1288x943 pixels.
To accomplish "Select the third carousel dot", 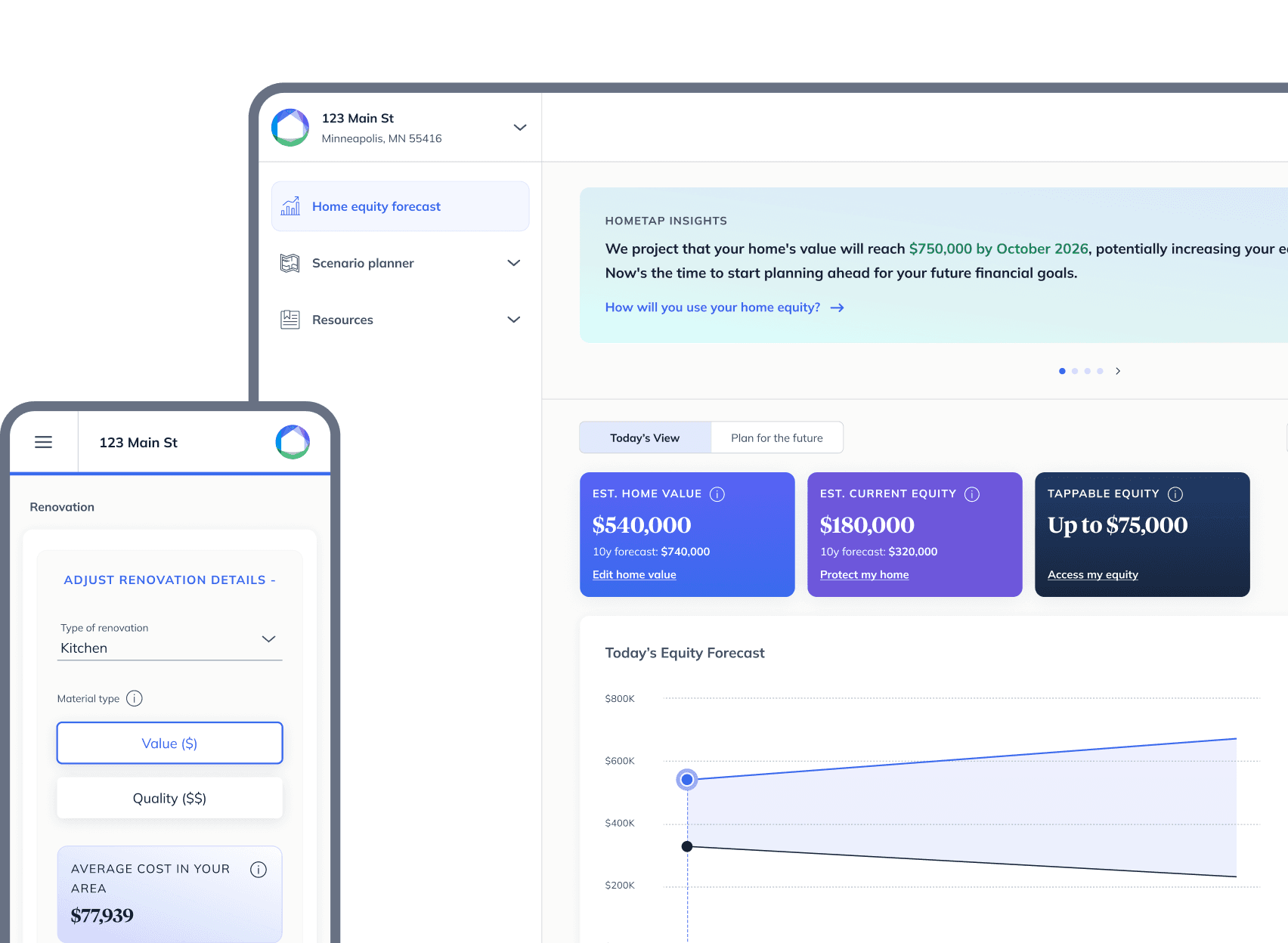I will [x=1088, y=371].
